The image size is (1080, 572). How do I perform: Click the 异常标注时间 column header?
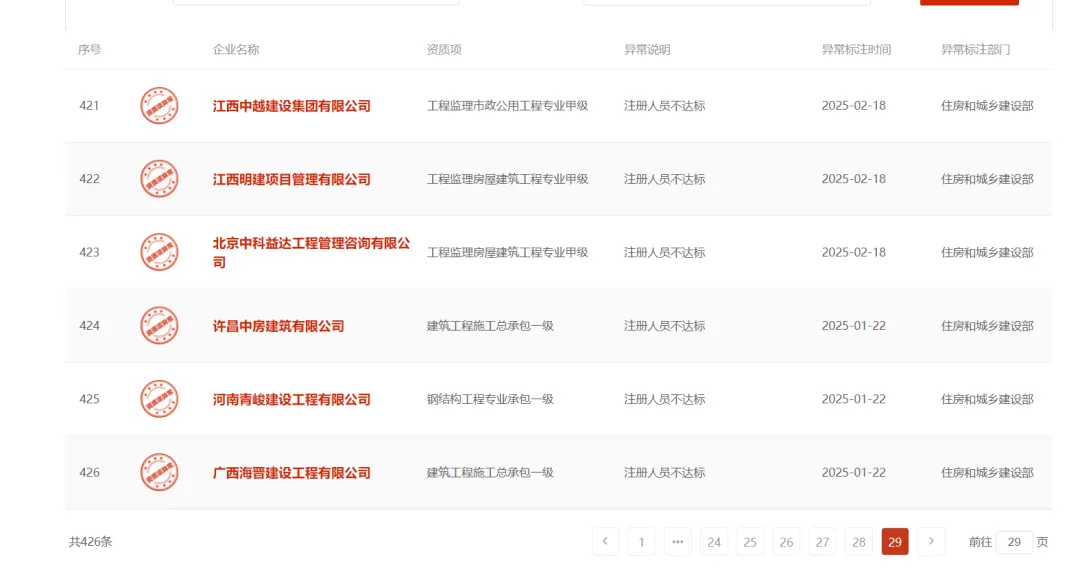(x=856, y=50)
